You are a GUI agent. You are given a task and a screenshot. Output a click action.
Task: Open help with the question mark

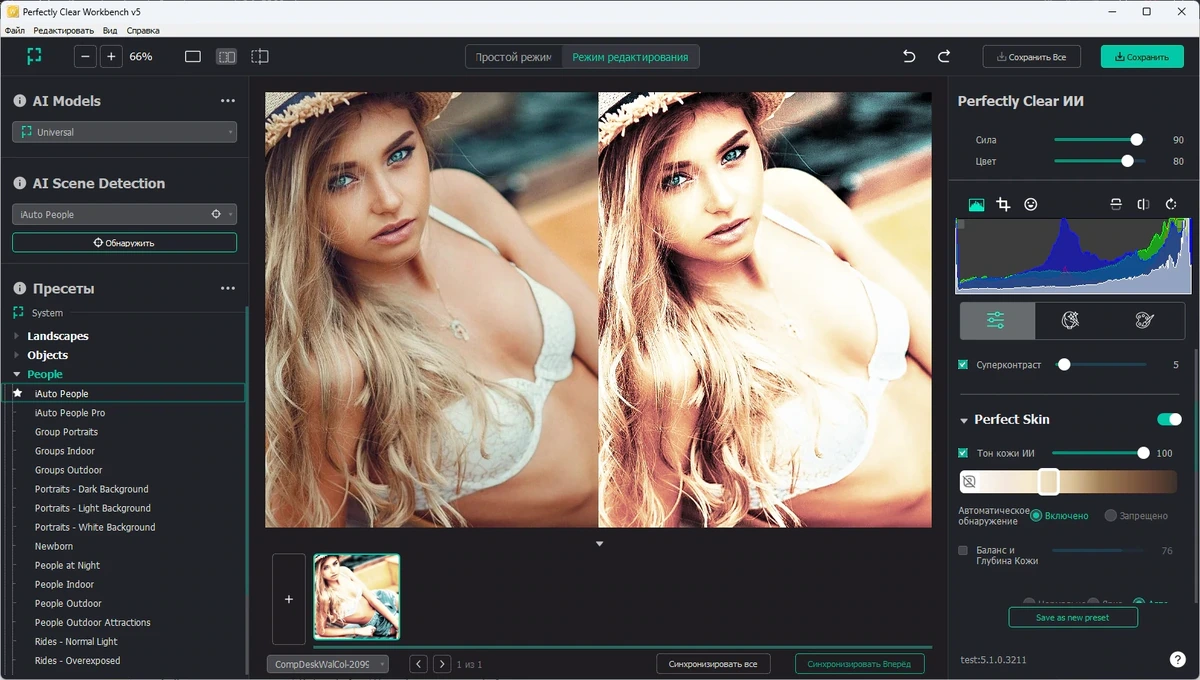tap(1177, 659)
